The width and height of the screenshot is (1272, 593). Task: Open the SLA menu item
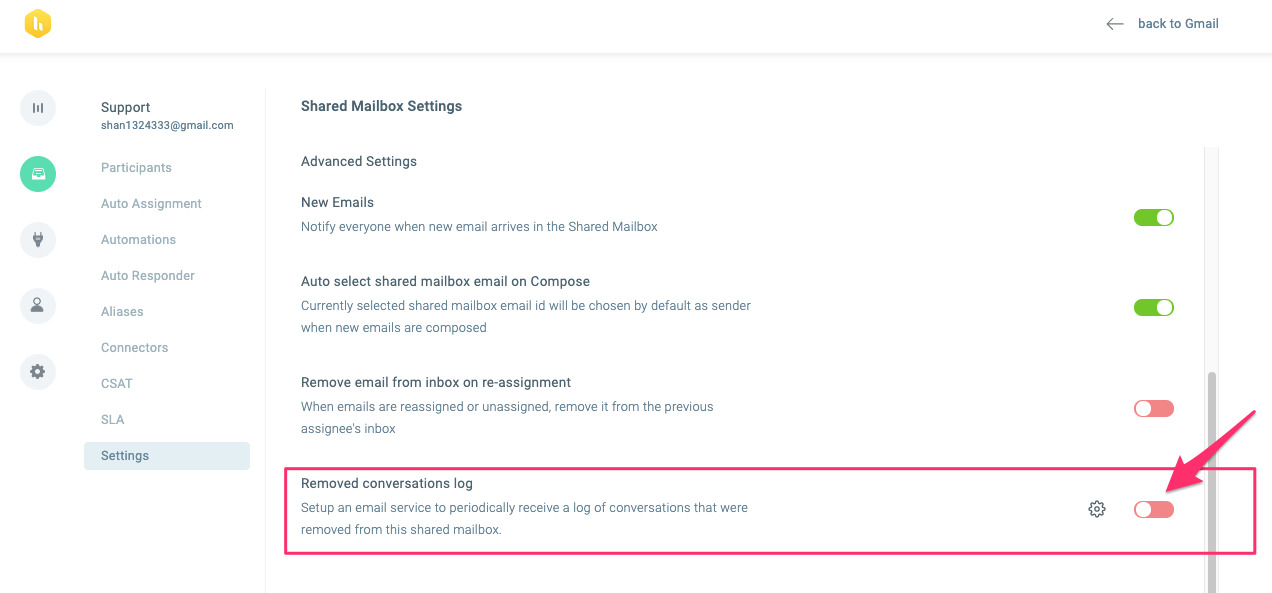pos(112,420)
